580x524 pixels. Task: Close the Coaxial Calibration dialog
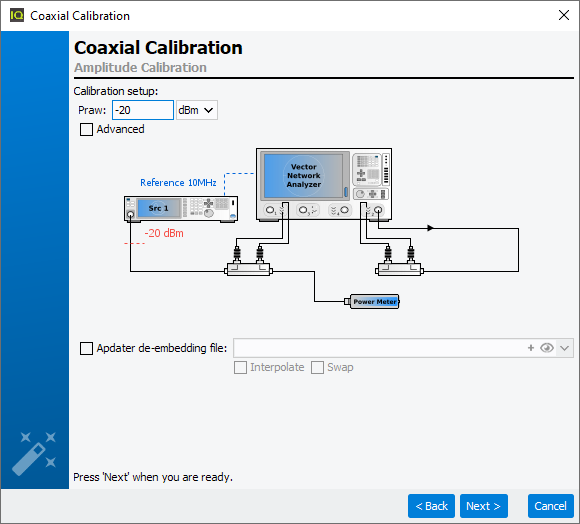coord(564,15)
